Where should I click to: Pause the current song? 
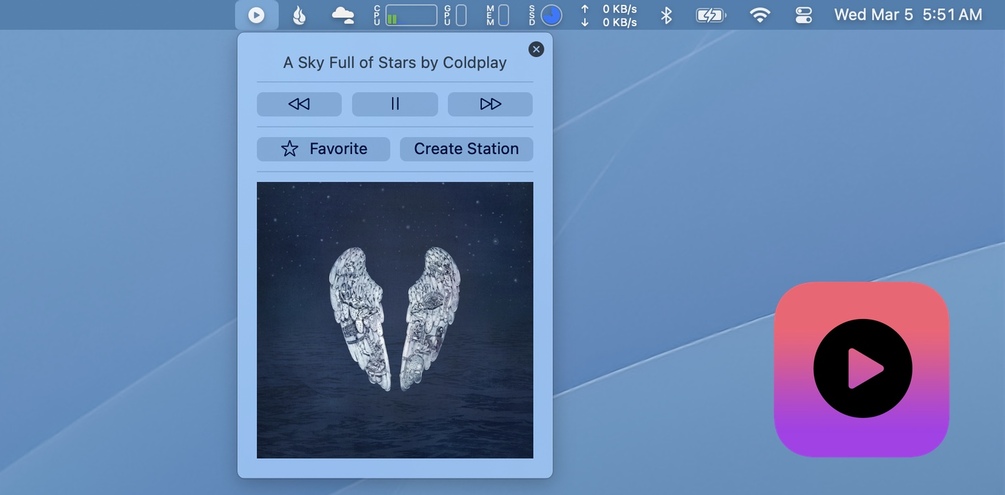(x=395, y=104)
